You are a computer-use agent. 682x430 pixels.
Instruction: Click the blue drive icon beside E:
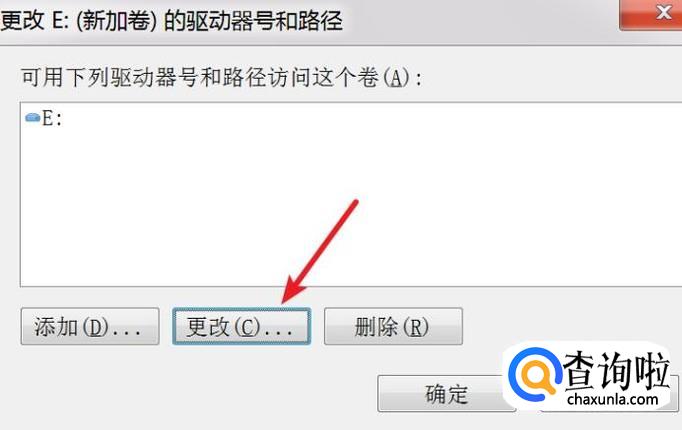tap(33, 118)
